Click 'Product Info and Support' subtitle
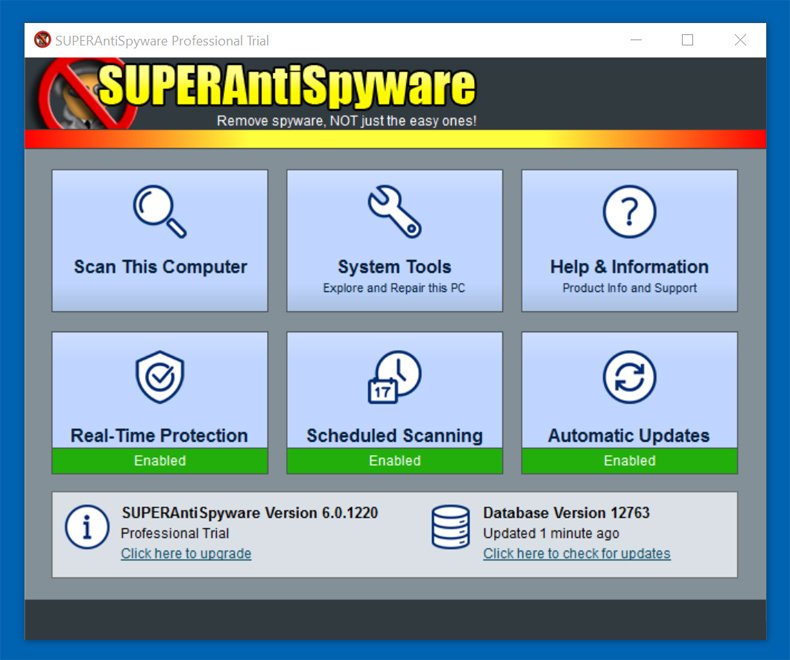The width and height of the screenshot is (790, 660). (x=629, y=288)
